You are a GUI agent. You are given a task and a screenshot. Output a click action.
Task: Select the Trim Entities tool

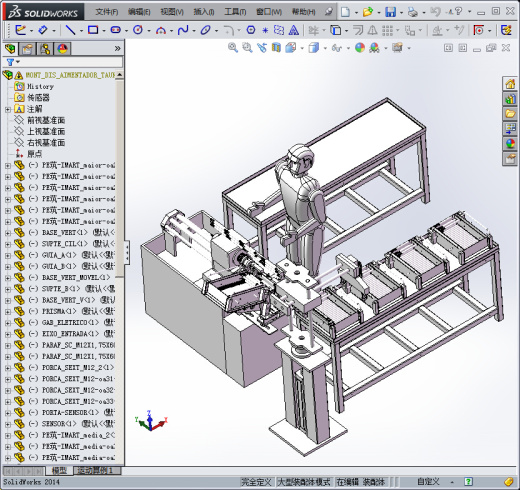(x=313, y=31)
